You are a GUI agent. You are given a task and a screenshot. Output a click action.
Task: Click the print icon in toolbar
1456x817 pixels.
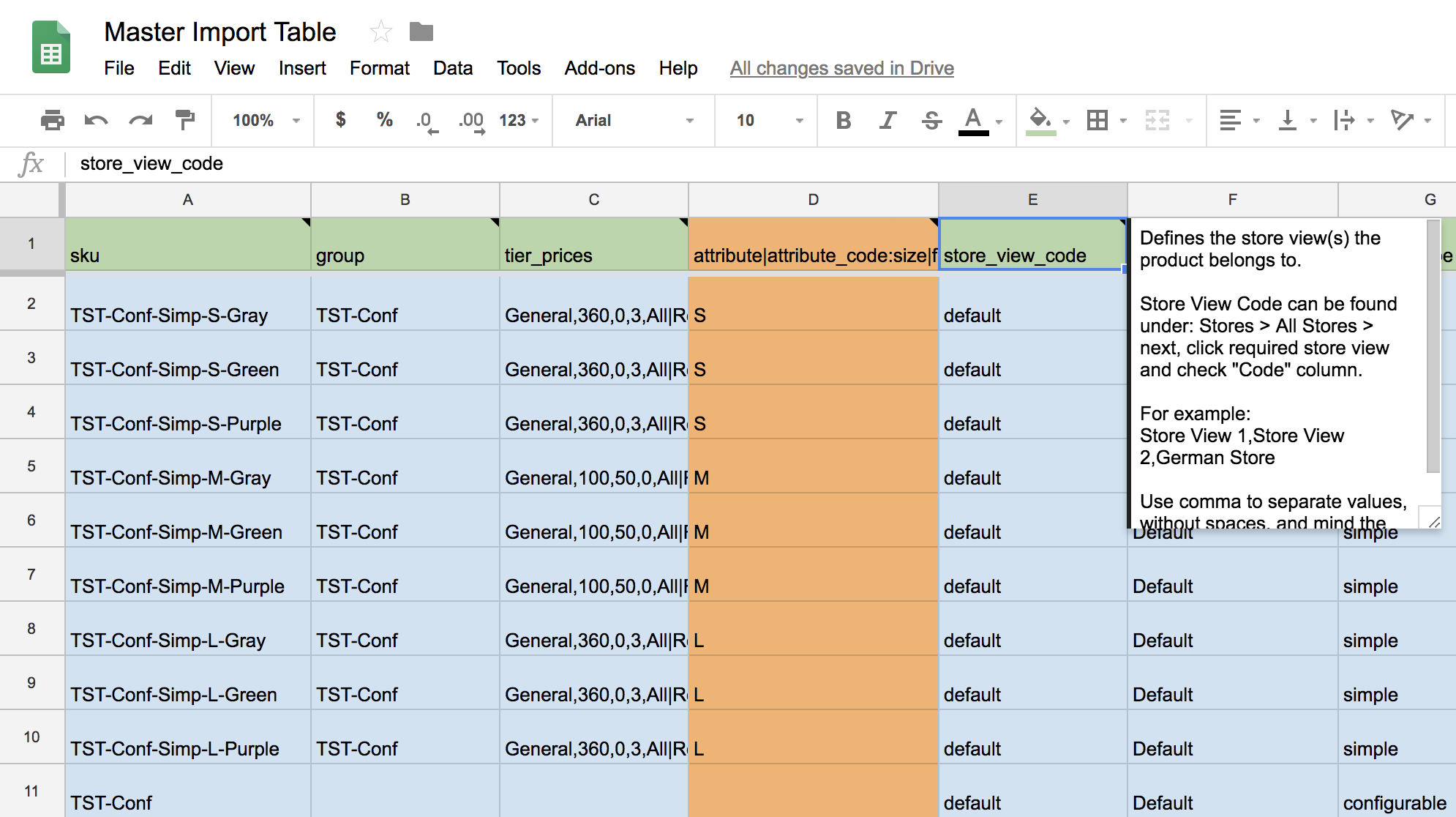coord(52,120)
